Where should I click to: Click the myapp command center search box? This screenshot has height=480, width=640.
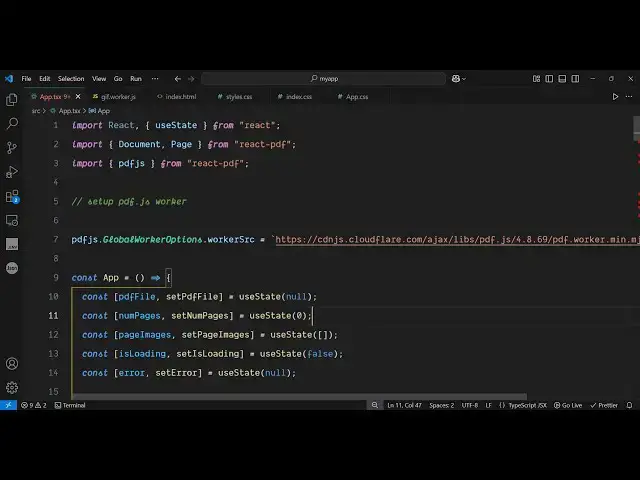pyautogui.click(x=324, y=79)
